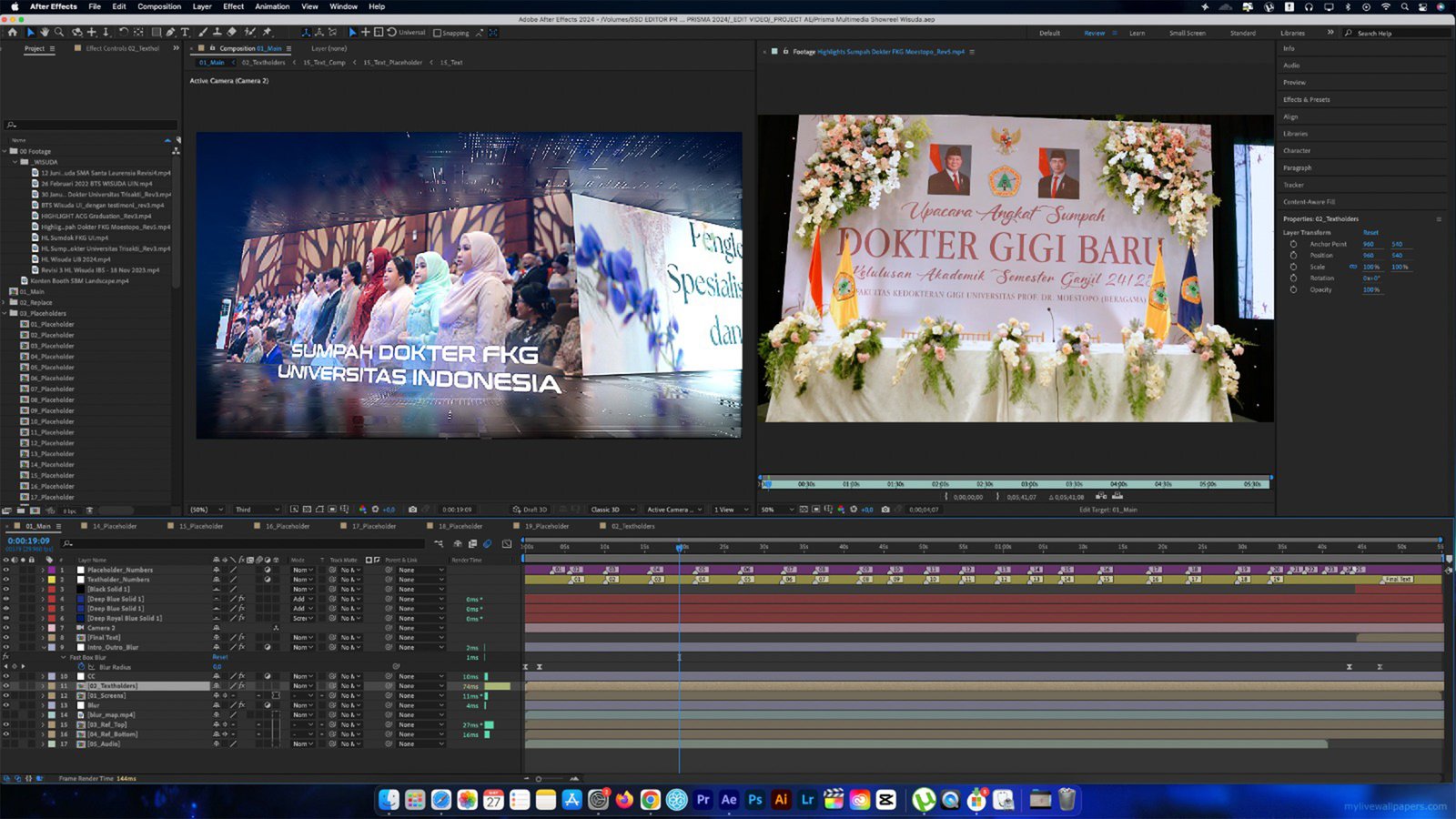1456x819 pixels.
Task: Open Premiere Pro from the Dock
Action: coord(703,800)
